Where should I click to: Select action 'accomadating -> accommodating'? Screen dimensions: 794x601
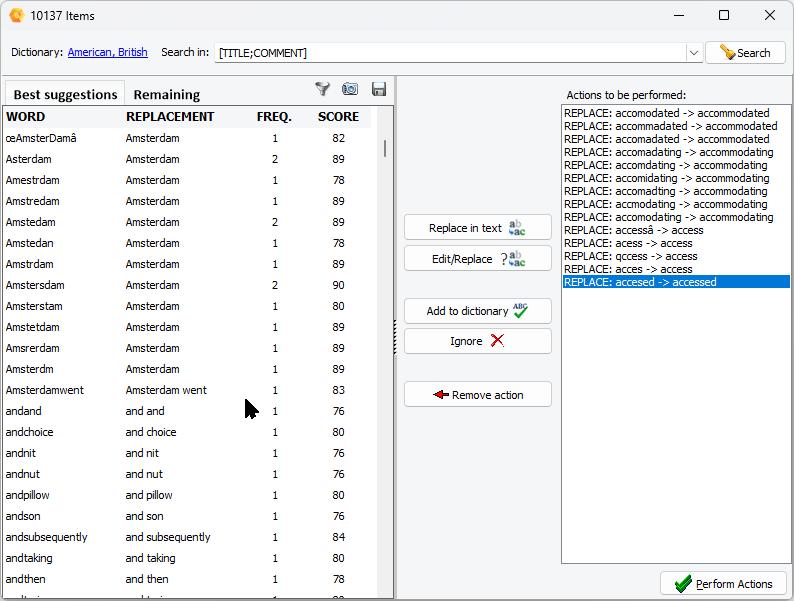676,152
